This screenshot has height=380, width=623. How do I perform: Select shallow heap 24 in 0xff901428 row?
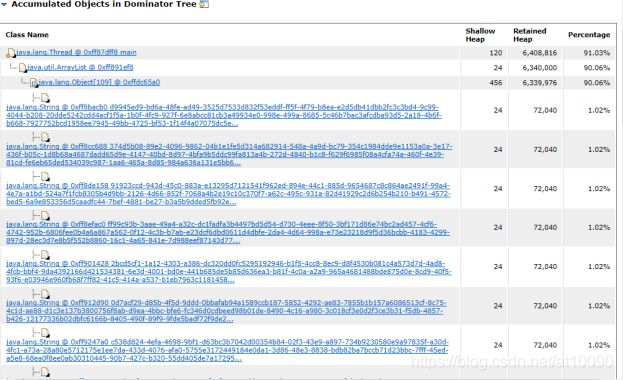[x=498, y=266]
